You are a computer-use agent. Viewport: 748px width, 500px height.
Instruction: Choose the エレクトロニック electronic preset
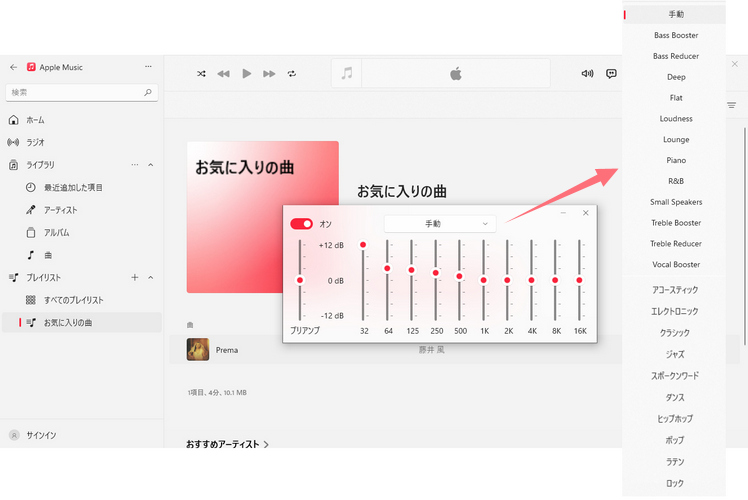[675, 311]
